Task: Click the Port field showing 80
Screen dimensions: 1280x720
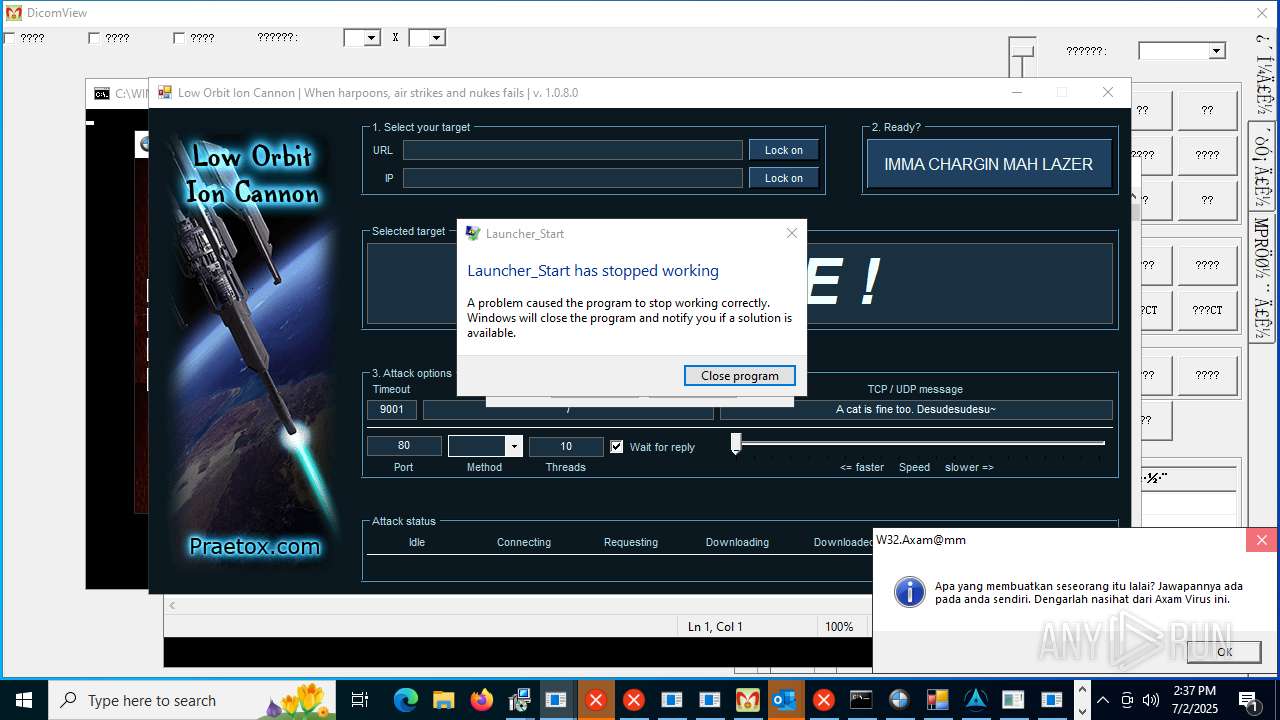Action: 404,446
